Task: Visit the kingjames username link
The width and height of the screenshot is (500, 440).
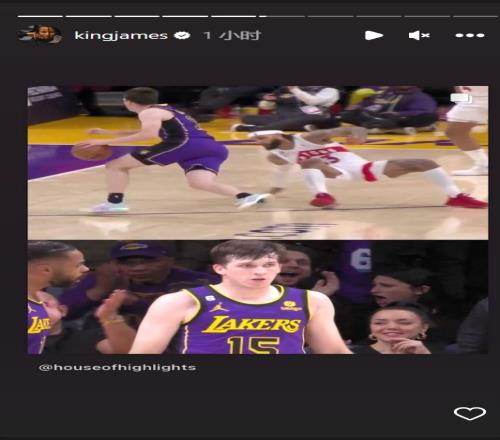Action: pyautogui.click(x=121, y=35)
